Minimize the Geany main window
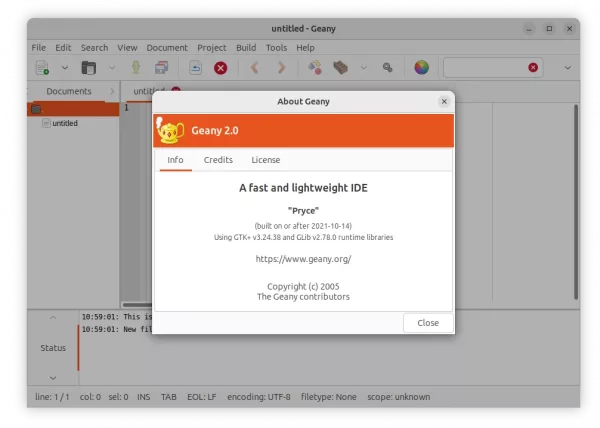This screenshot has height=428, width=600. point(529,29)
